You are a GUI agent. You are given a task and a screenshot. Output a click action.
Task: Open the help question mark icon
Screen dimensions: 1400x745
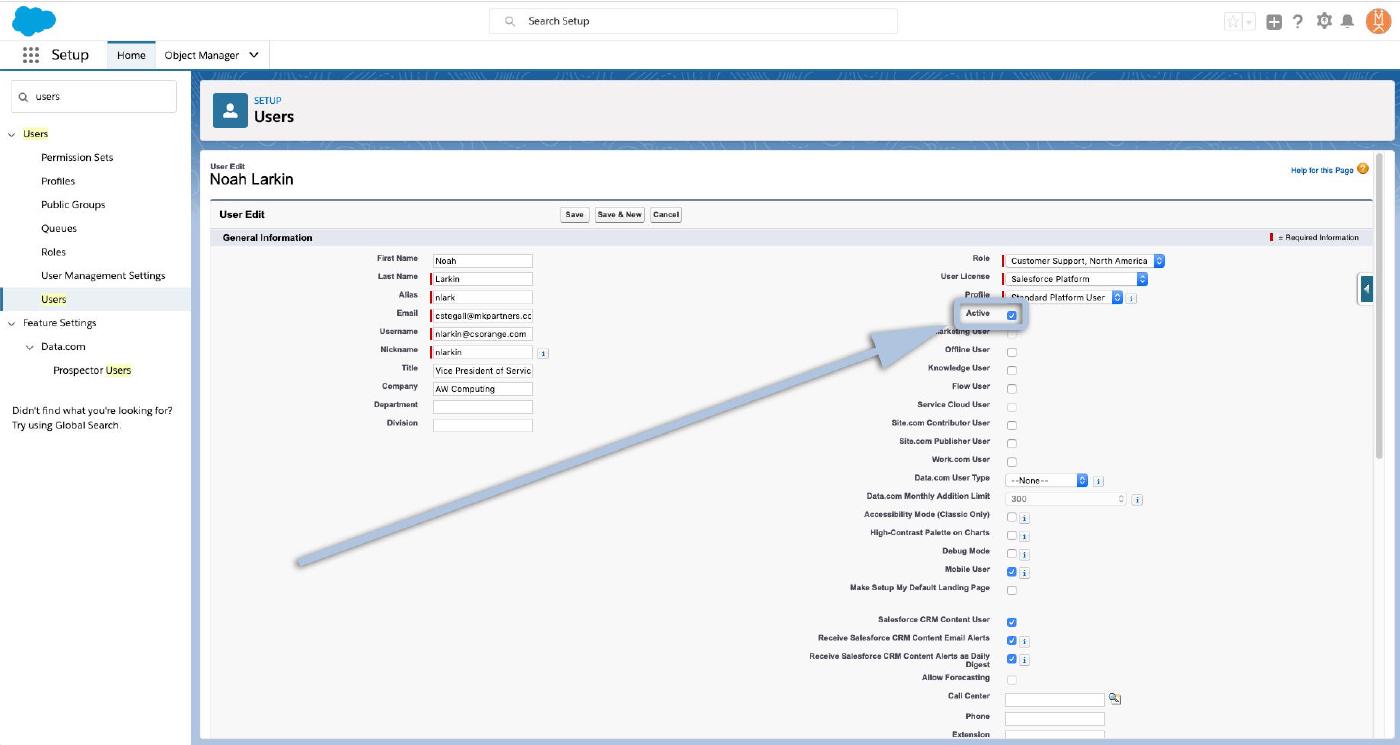tap(1298, 21)
